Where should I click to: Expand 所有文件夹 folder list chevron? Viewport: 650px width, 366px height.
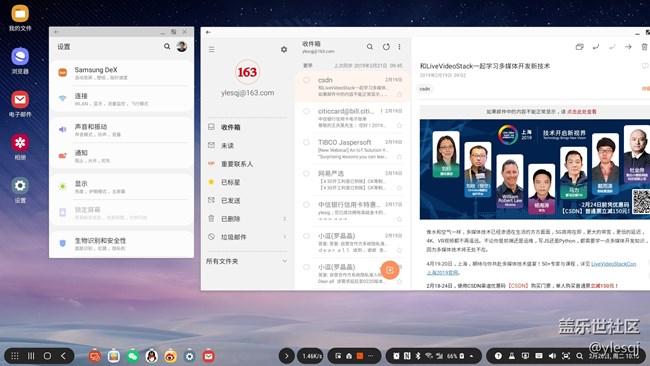(284, 261)
